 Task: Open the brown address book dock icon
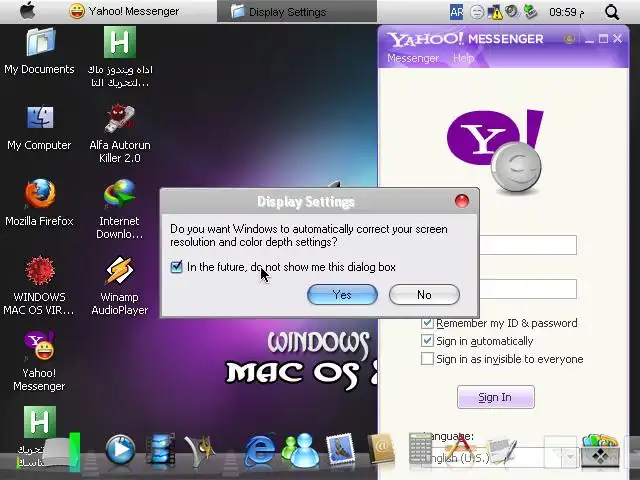tap(381, 449)
